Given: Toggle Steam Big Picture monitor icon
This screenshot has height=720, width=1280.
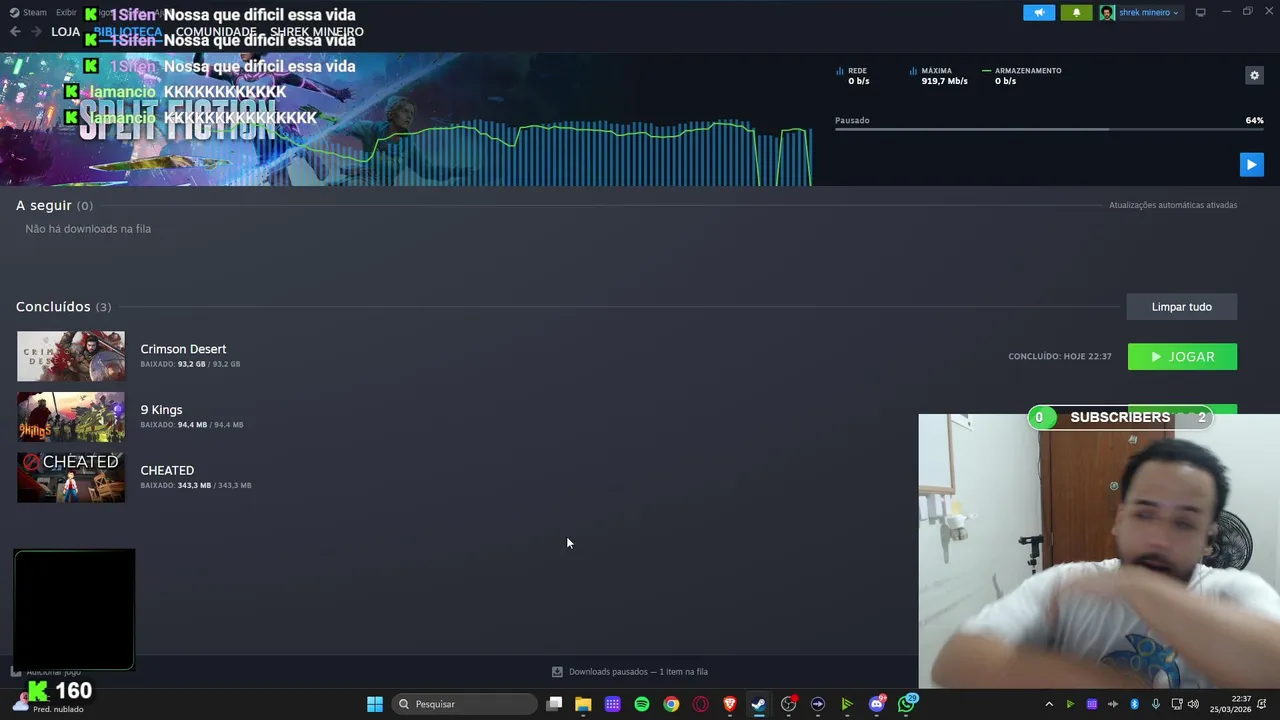Looking at the screenshot, I should pos(1200,12).
